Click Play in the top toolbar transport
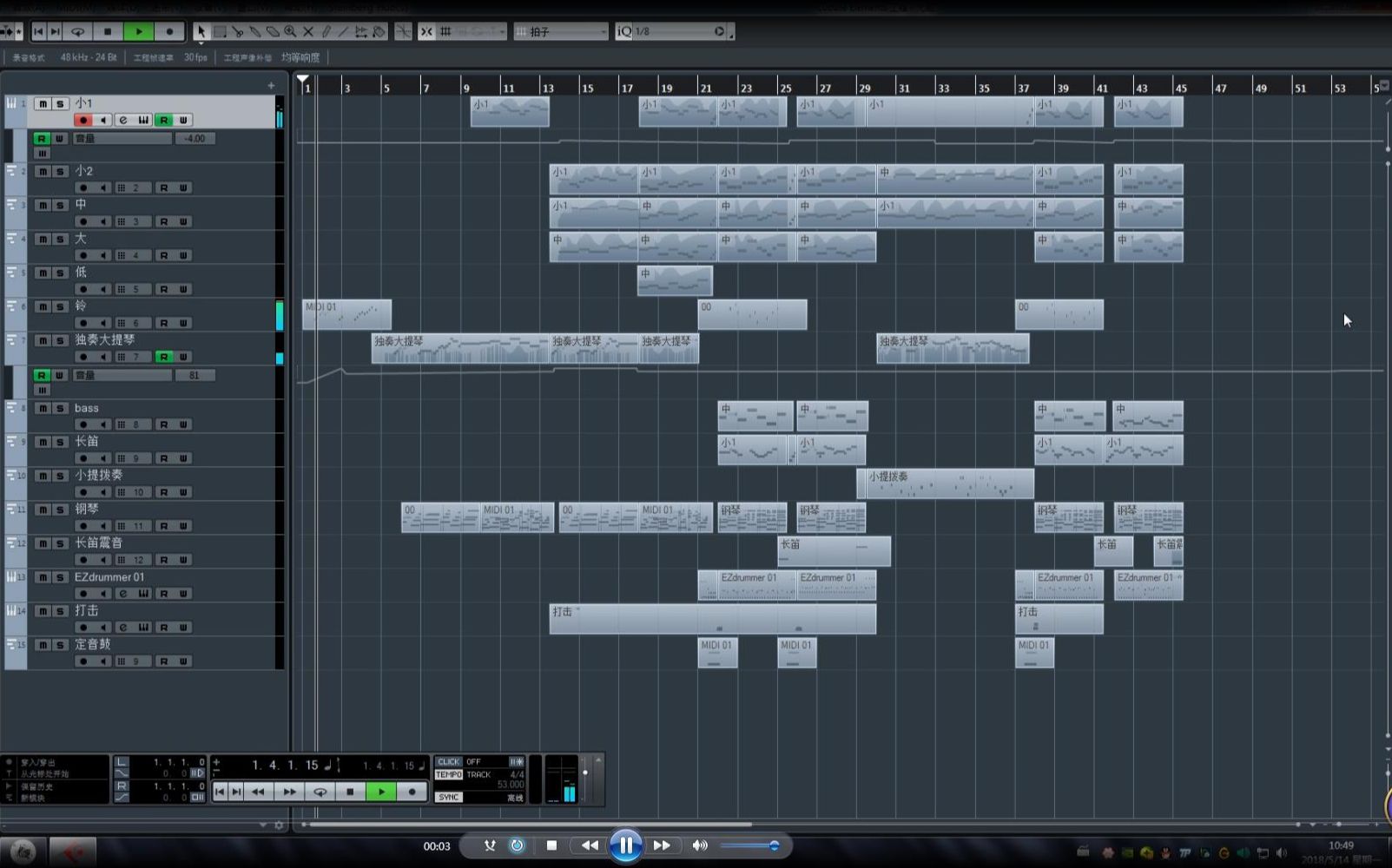 [x=139, y=31]
